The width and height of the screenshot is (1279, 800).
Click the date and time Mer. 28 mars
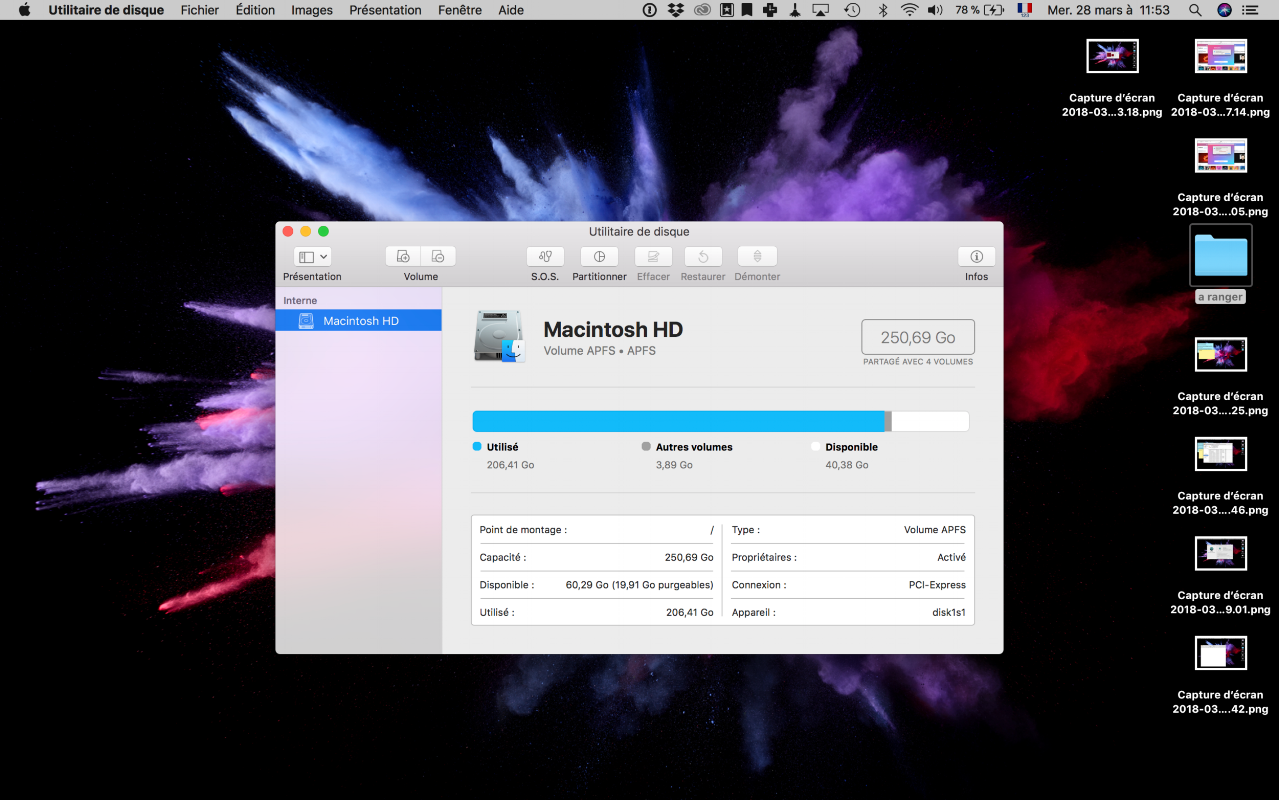(1108, 10)
